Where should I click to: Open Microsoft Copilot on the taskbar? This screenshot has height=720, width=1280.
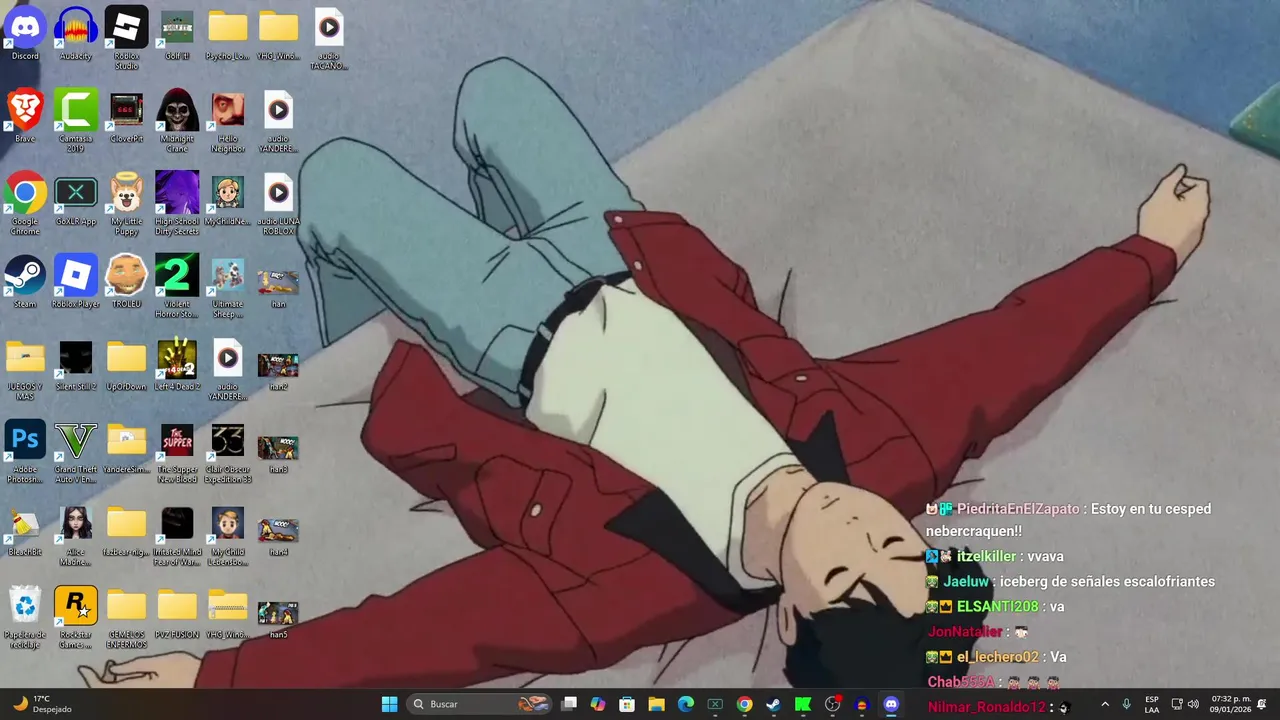(x=598, y=704)
